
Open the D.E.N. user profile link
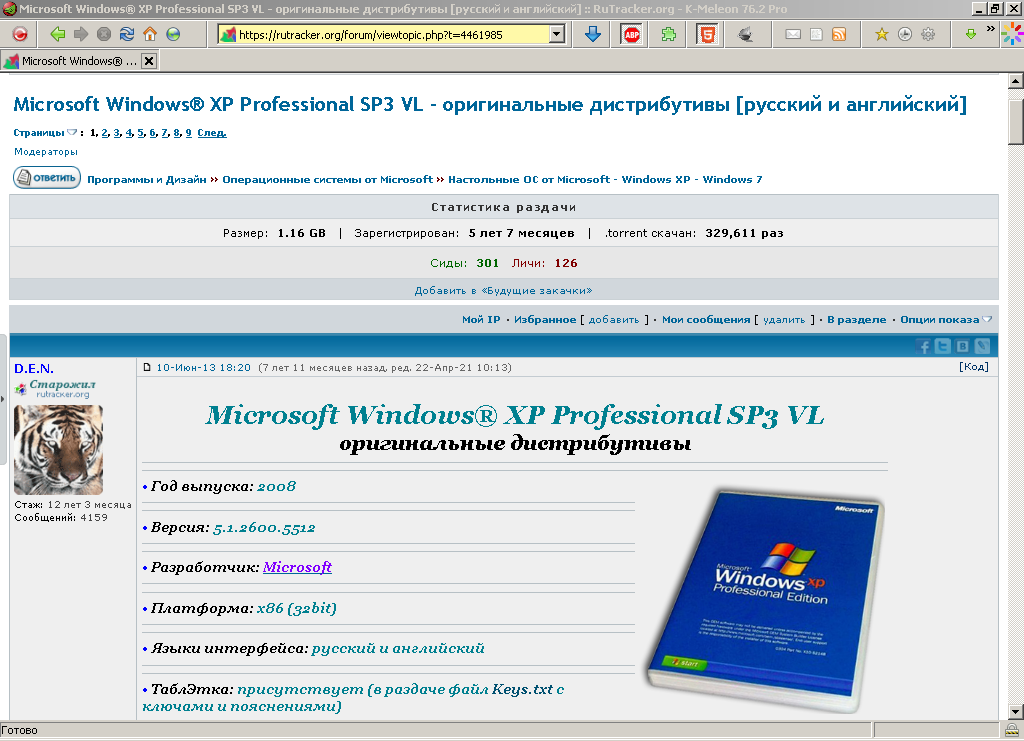click(34, 369)
